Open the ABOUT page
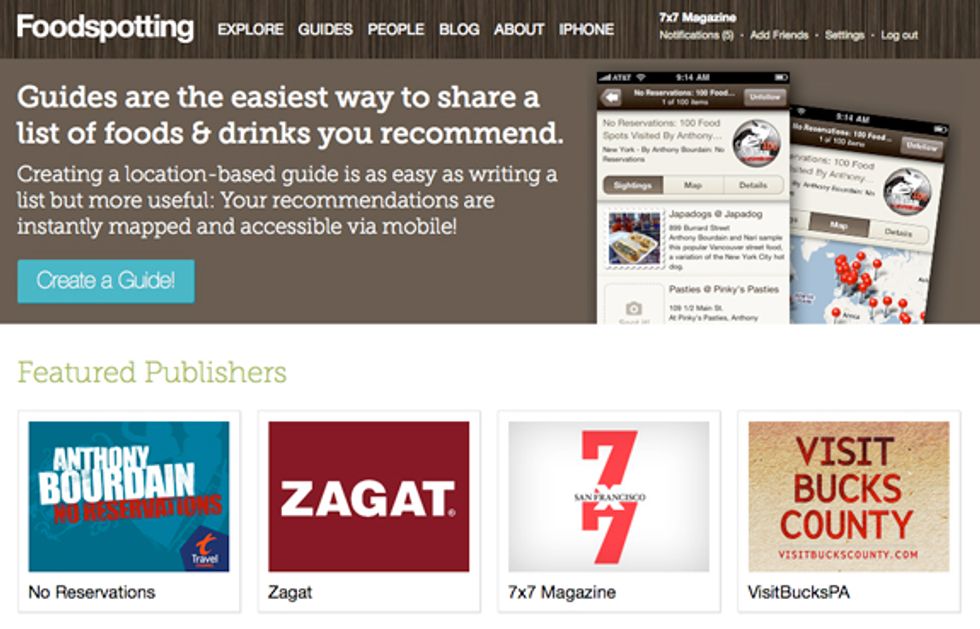The width and height of the screenshot is (980, 629). [519, 29]
